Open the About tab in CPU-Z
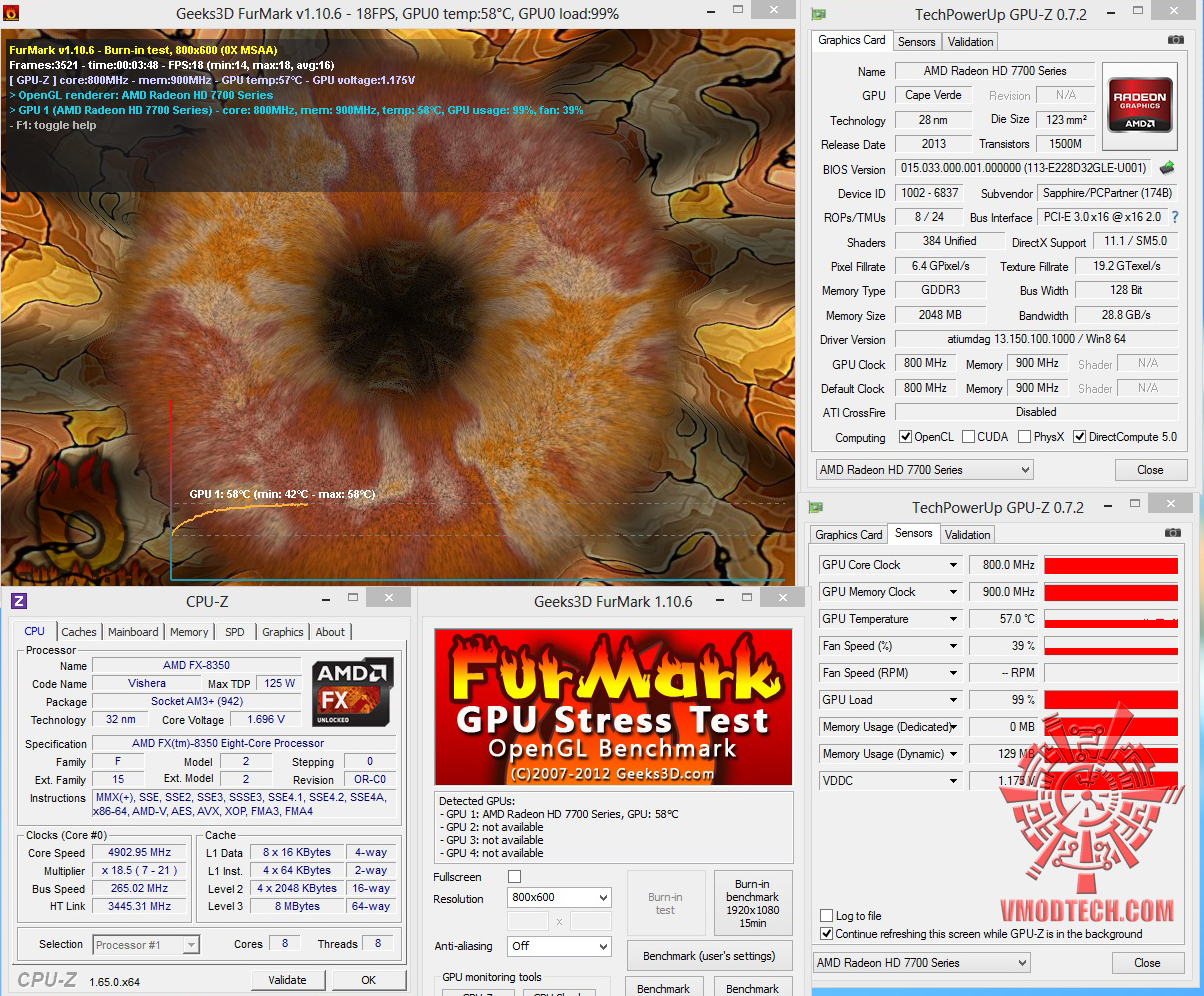 (330, 632)
